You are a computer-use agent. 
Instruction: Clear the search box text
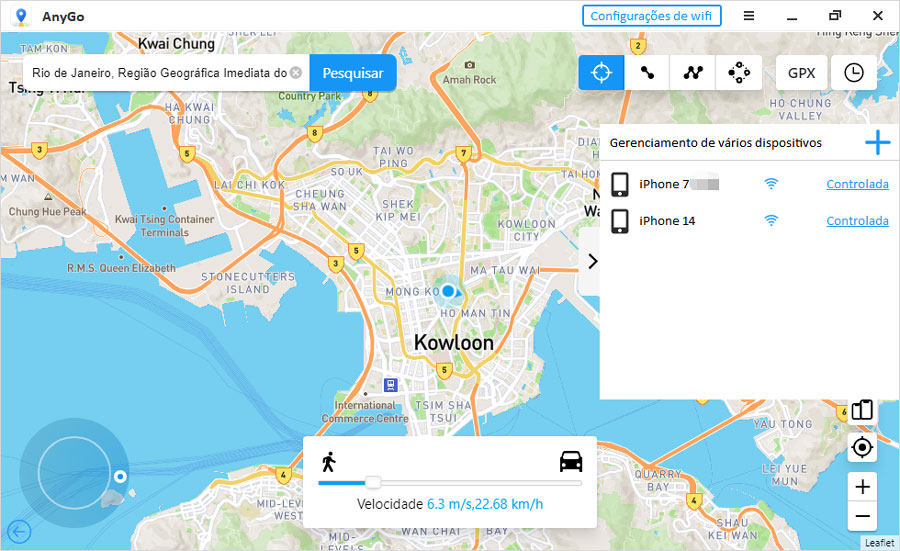pos(296,73)
